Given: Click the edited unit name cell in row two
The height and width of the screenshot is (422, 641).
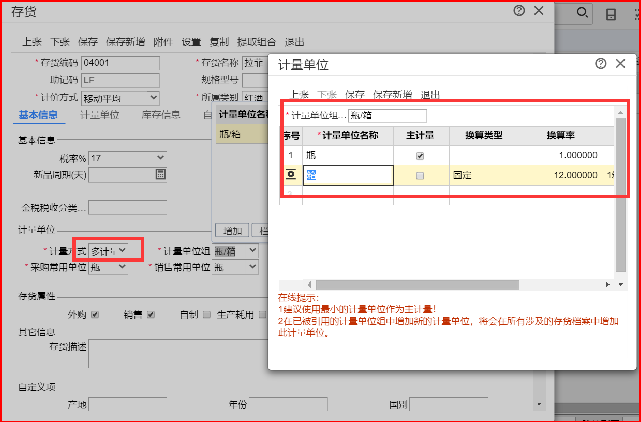Looking at the screenshot, I should (x=348, y=175).
